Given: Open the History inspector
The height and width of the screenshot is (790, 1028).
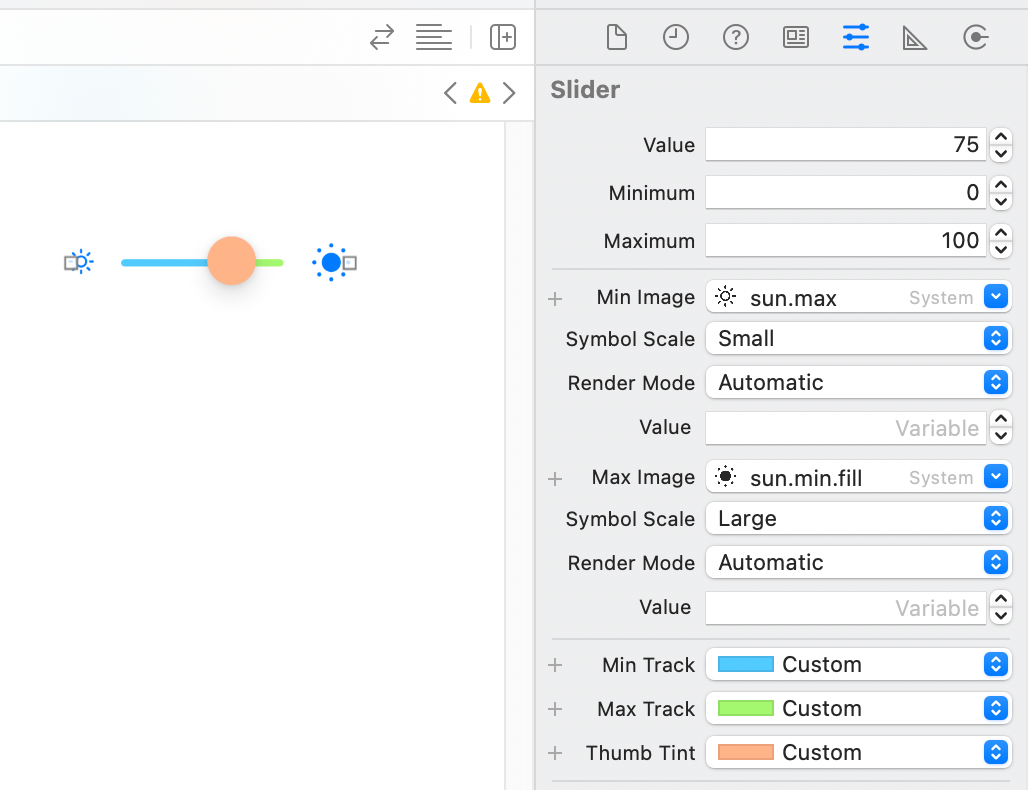Looking at the screenshot, I should click(x=676, y=37).
